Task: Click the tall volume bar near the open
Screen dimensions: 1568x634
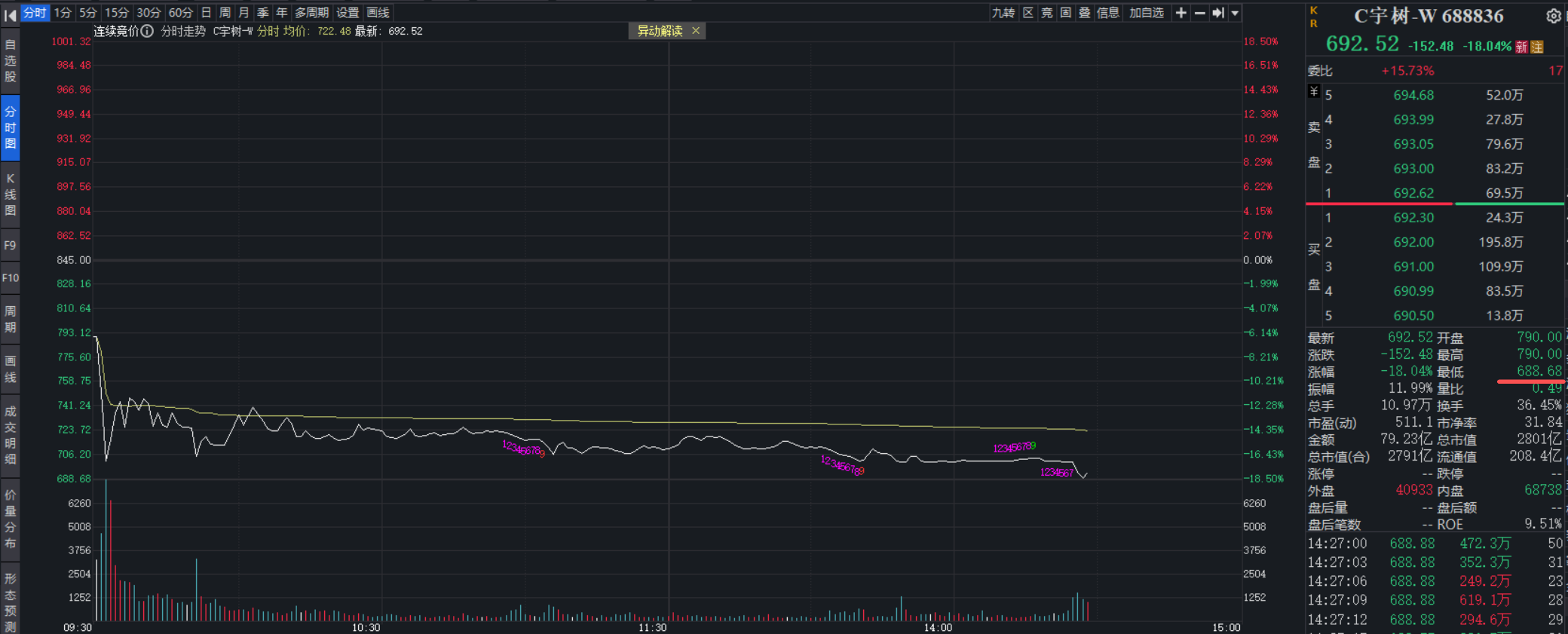Action: [106, 550]
